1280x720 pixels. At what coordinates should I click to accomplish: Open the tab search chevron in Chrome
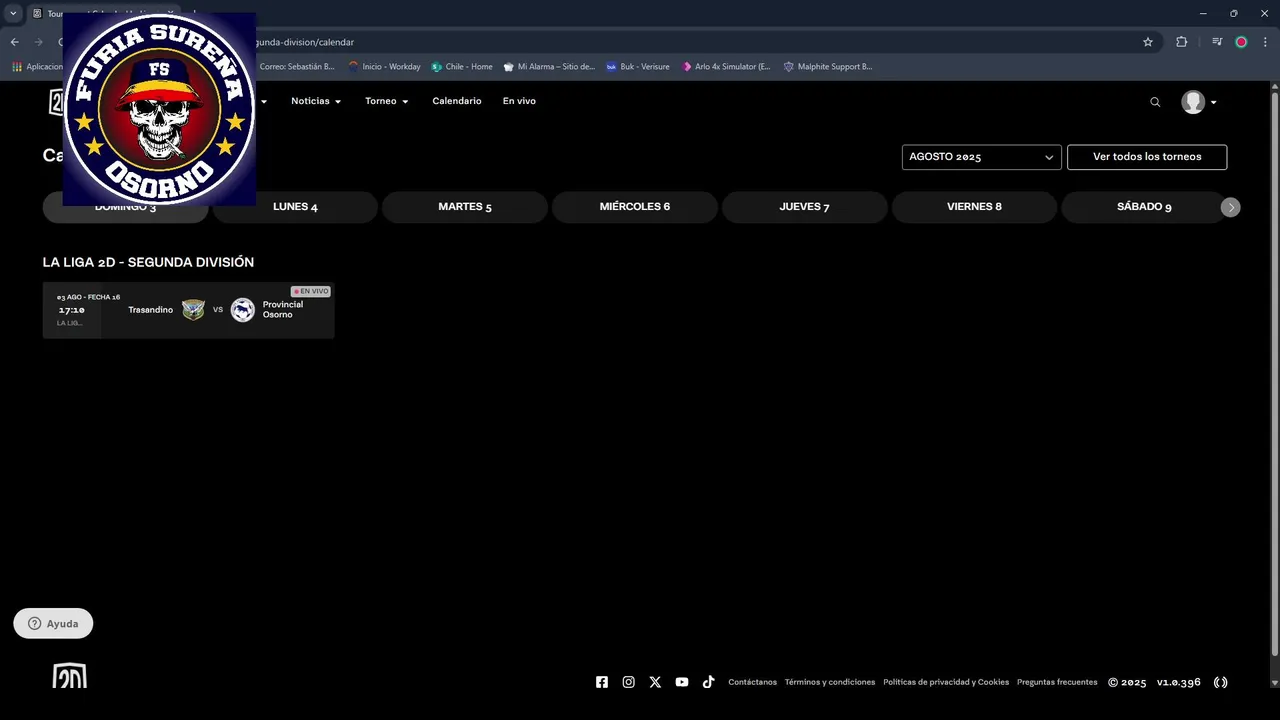(13, 13)
